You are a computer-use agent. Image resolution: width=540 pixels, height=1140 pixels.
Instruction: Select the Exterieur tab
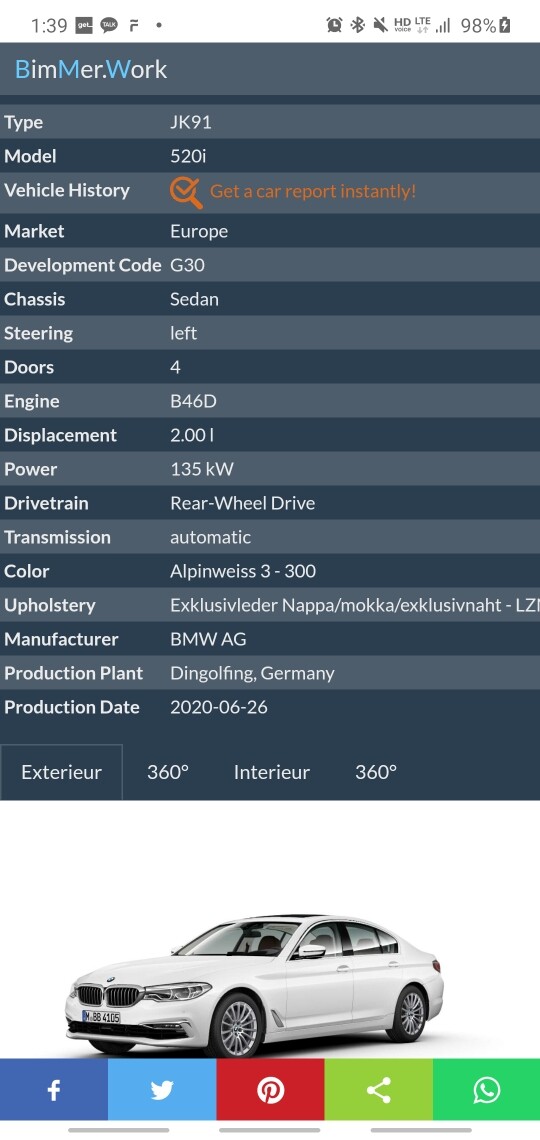(62, 772)
